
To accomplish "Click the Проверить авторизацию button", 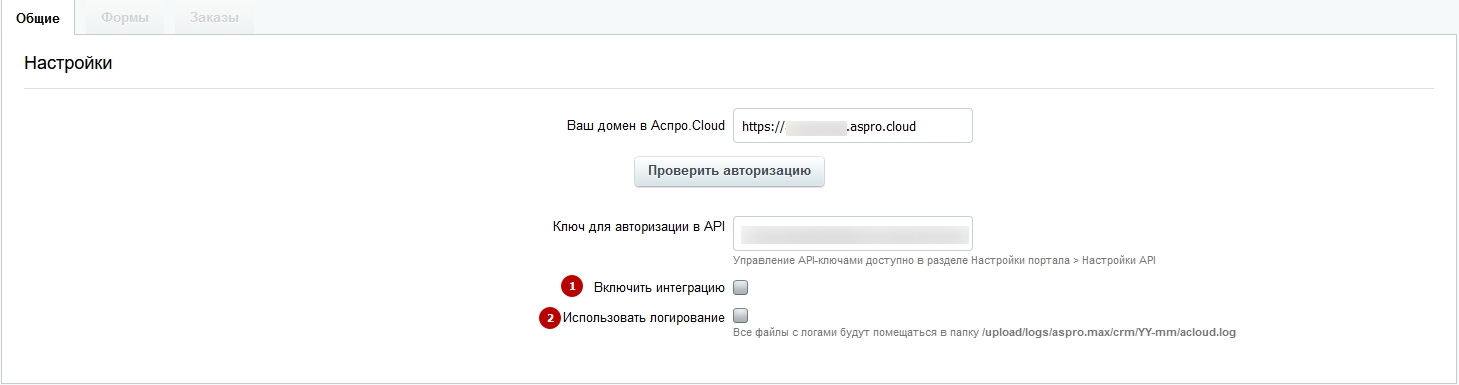I will tap(729, 171).
